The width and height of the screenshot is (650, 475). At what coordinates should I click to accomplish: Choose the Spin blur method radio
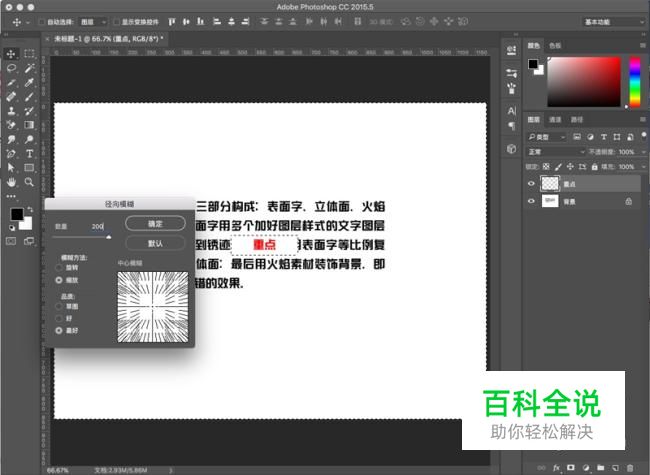pyautogui.click(x=59, y=268)
